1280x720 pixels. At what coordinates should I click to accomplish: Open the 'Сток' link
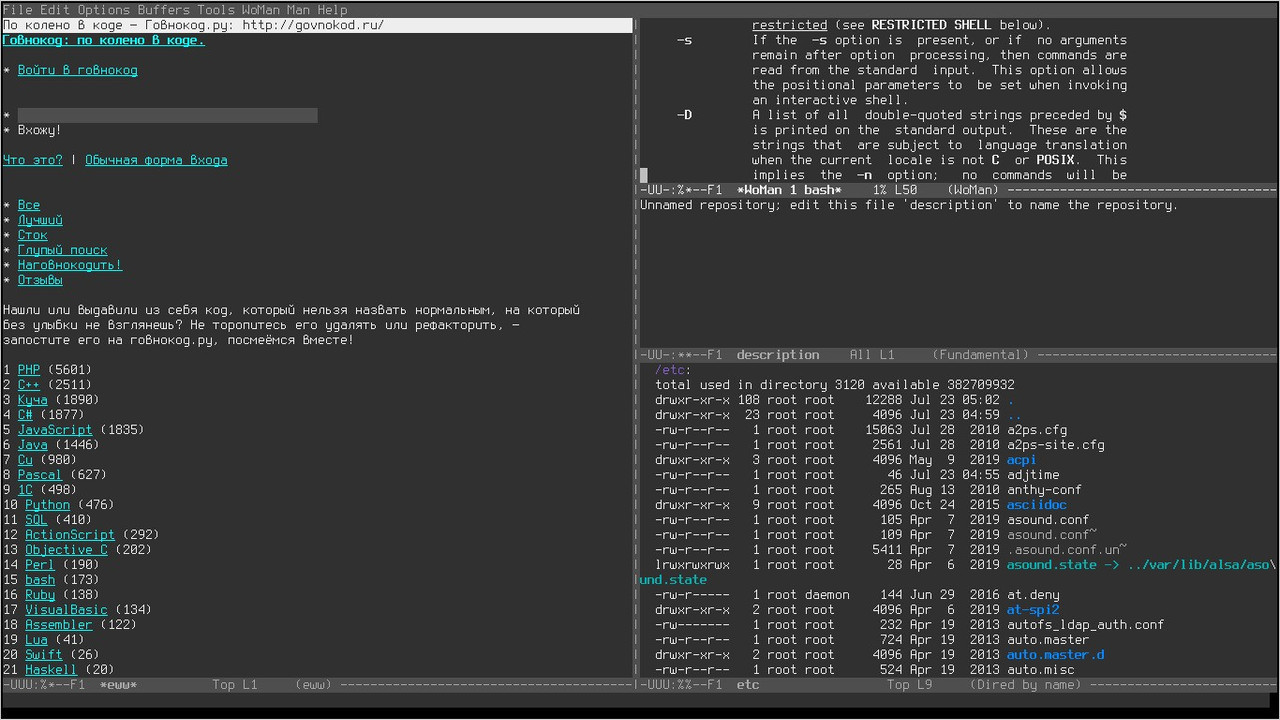click(33, 235)
